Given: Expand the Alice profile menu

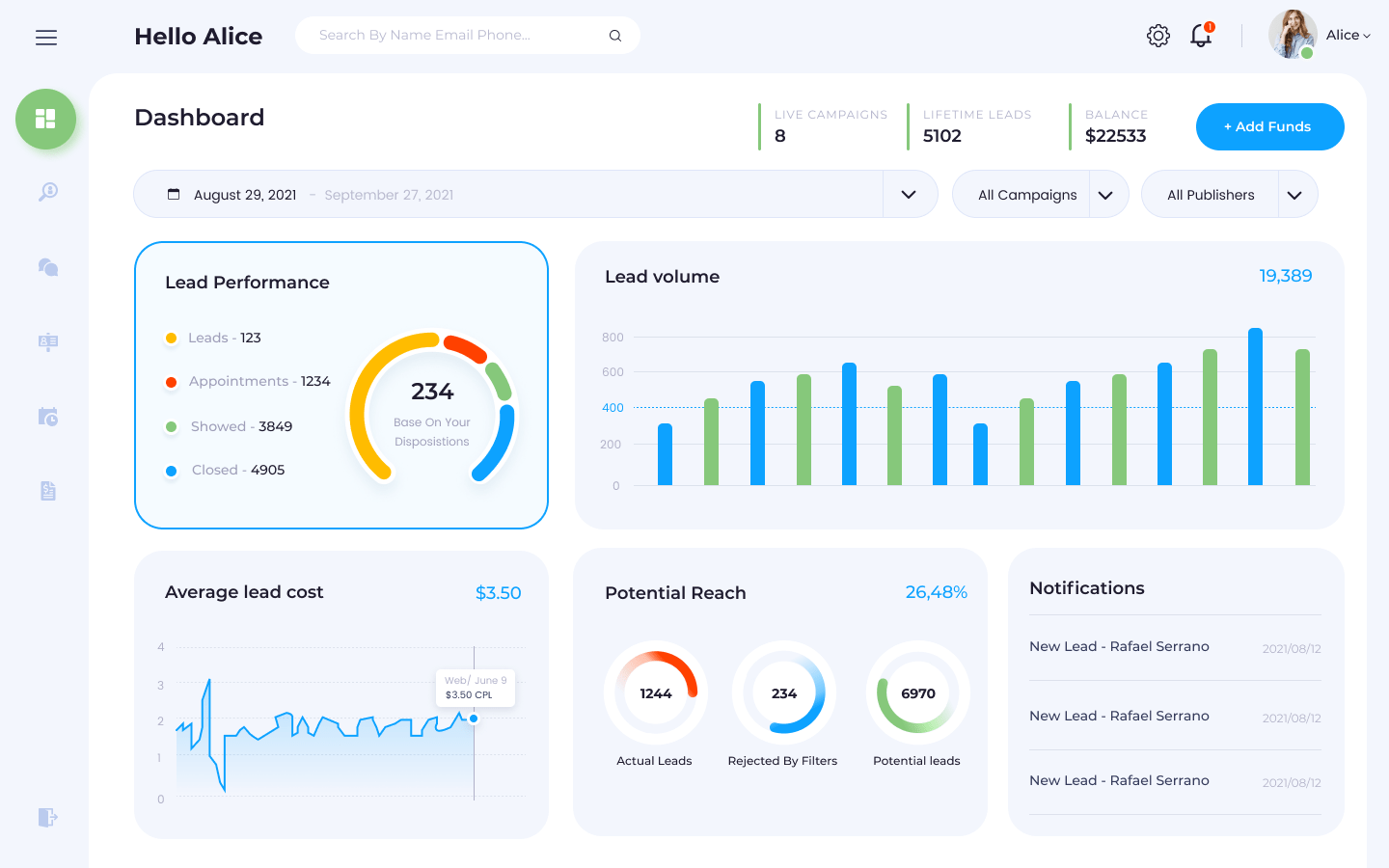Looking at the screenshot, I should coord(1348,35).
